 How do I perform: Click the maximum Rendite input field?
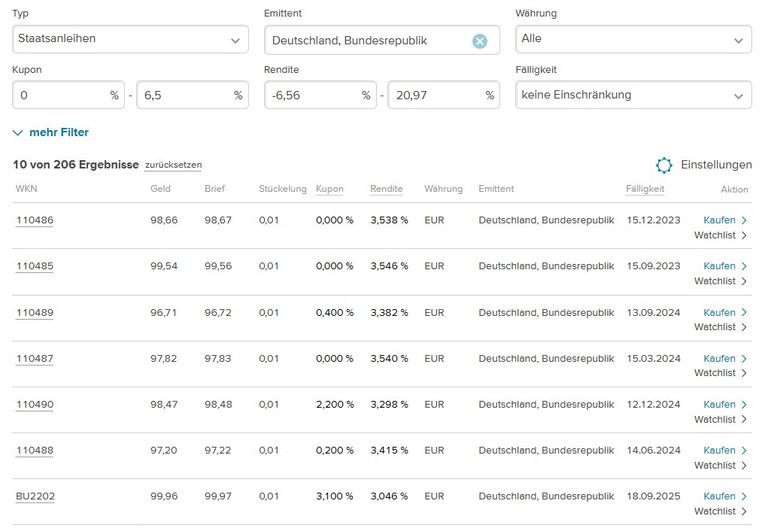(435, 96)
